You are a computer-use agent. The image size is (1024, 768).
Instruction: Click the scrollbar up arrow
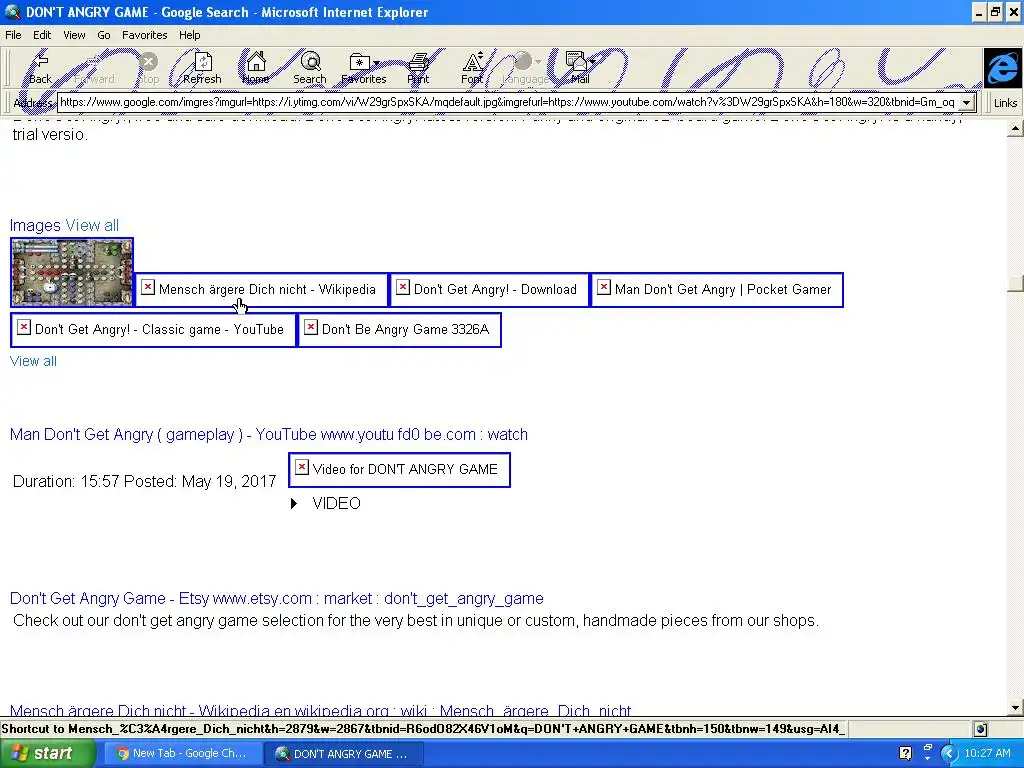(1015, 128)
